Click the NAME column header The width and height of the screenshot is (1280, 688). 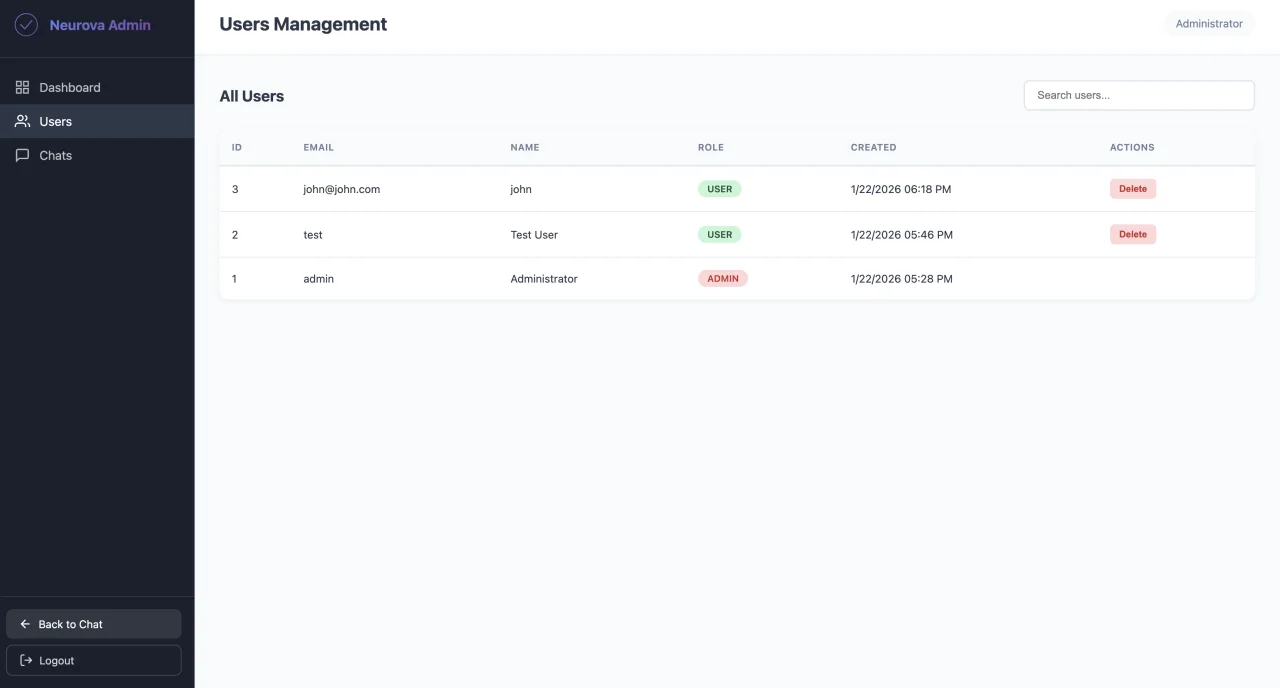tap(525, 147)
